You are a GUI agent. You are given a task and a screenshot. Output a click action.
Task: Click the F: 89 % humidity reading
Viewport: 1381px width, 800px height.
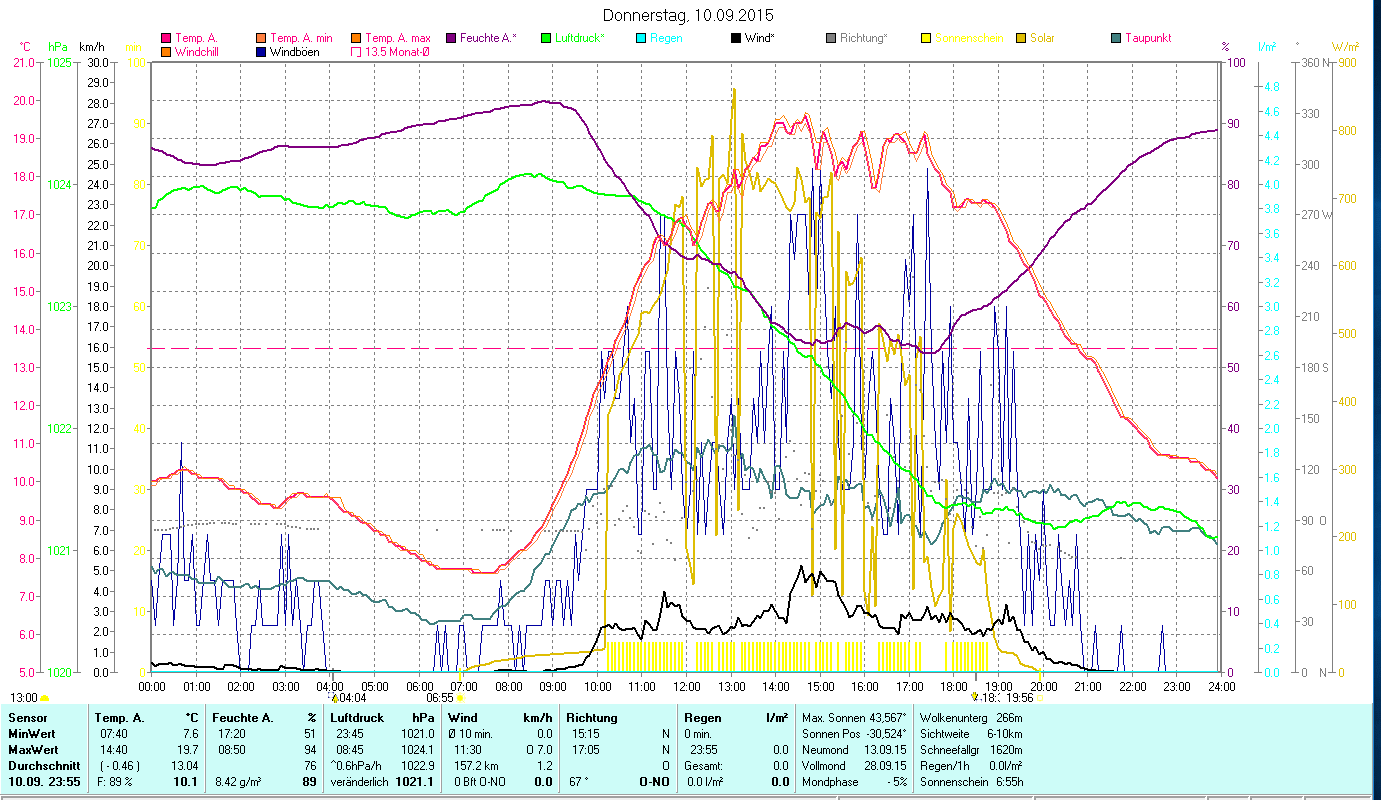coord(116,782)
